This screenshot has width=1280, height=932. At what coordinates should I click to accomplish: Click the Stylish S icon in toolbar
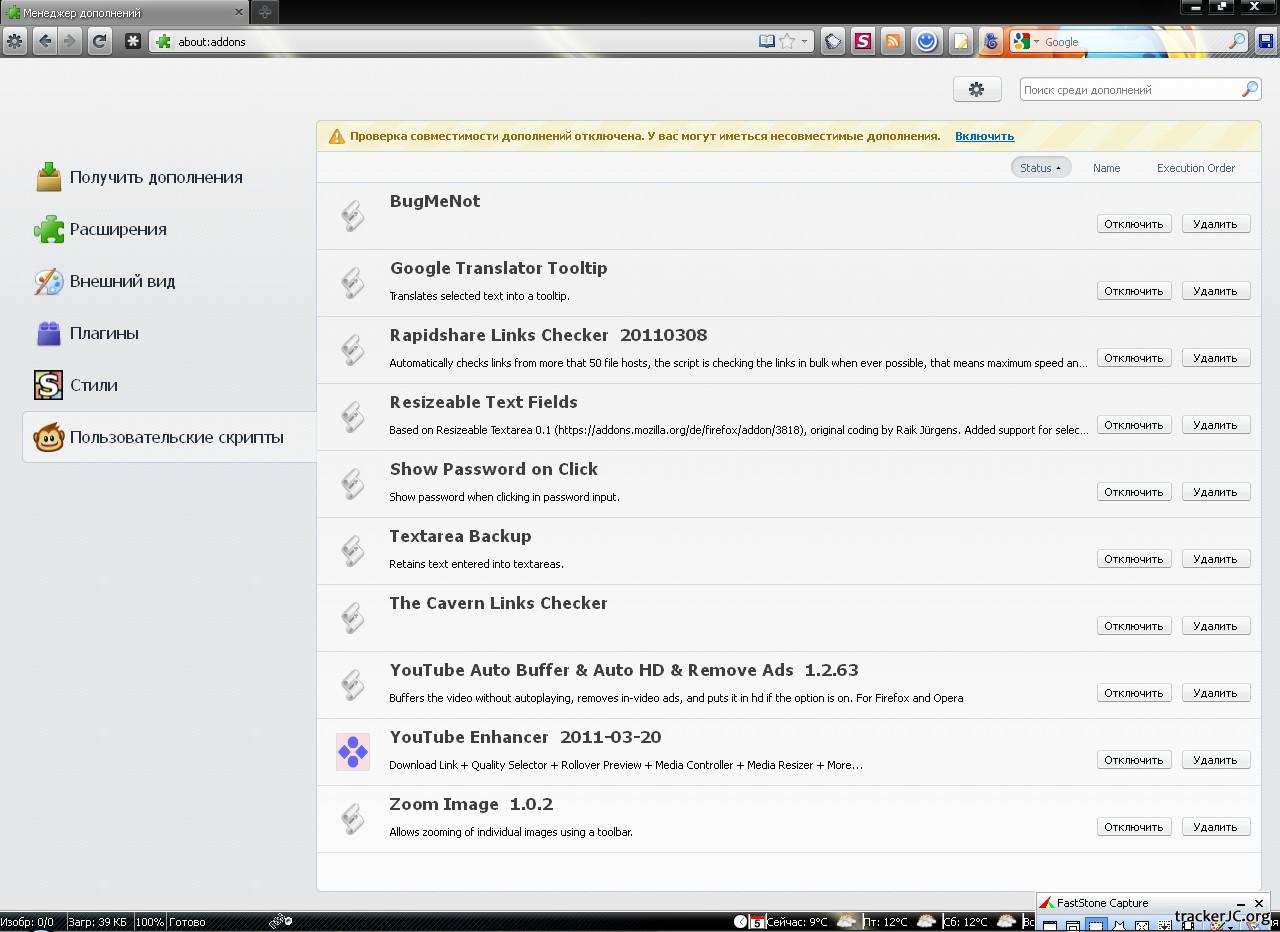pos(863,41)
